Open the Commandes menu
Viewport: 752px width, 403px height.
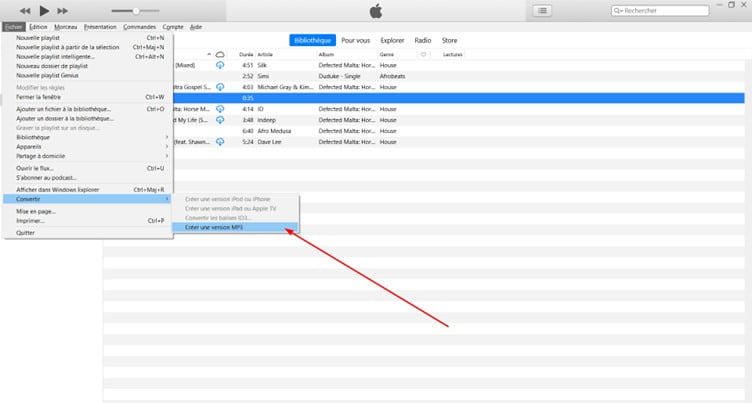coord(140,27)
